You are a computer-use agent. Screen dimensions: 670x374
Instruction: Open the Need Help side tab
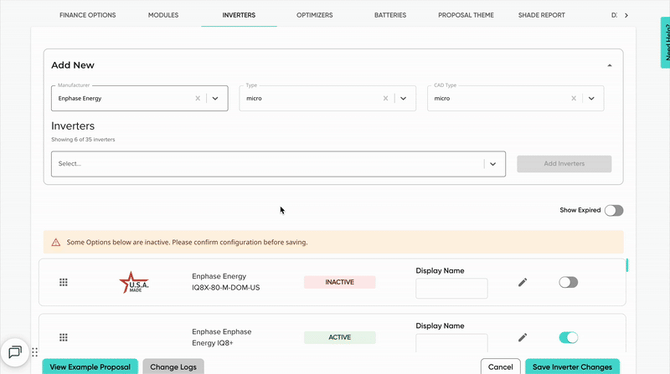tap(665, 42)
